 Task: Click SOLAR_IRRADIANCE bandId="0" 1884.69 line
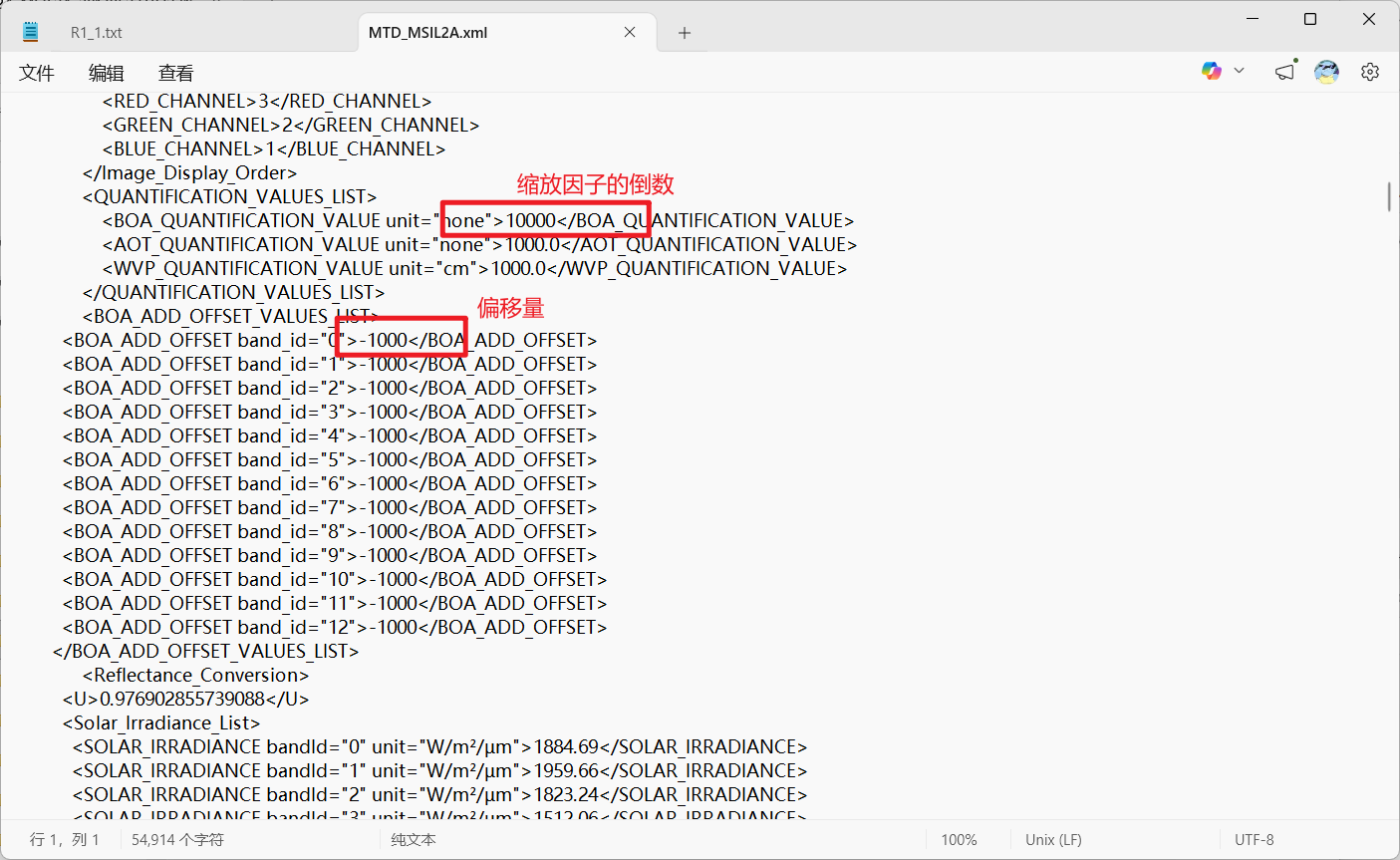coord(440,746)
